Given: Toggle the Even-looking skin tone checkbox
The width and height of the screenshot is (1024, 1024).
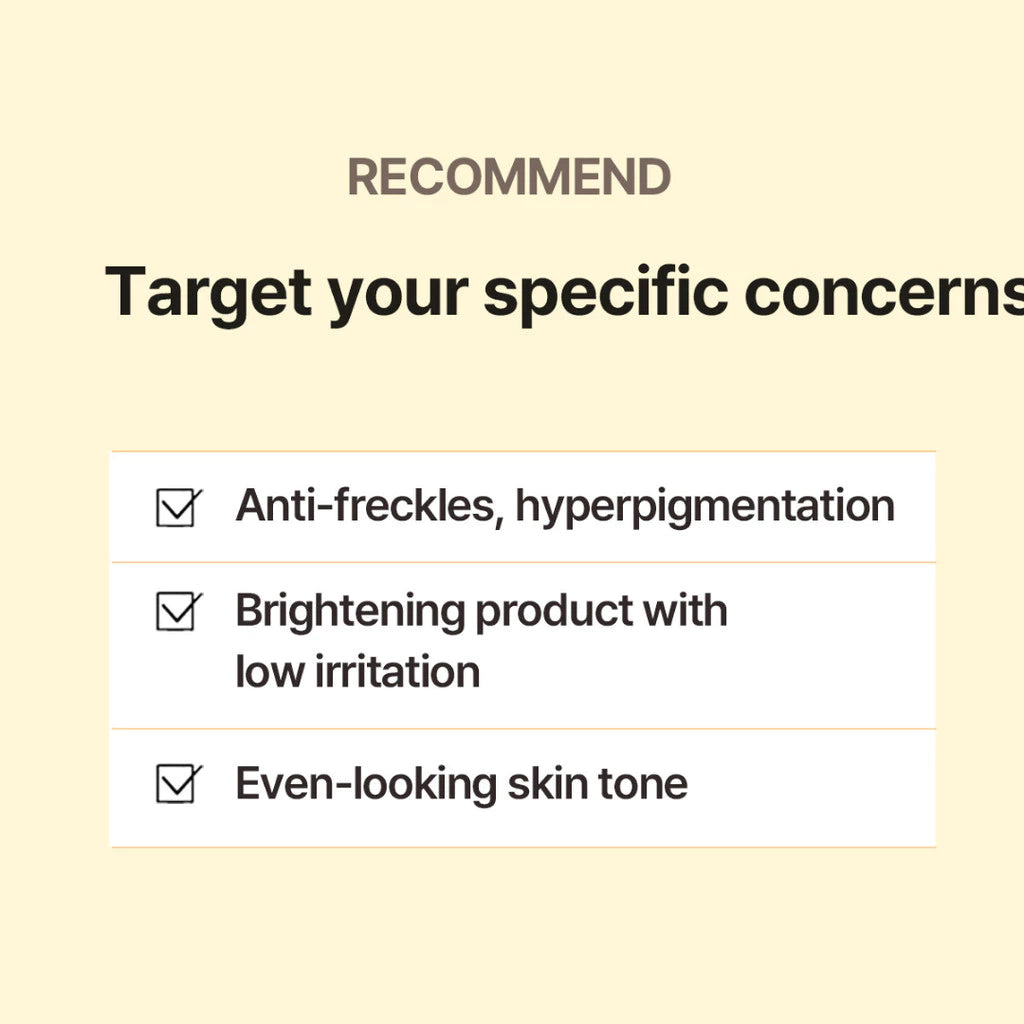Looking at the screenshot, I should tap(177, 784).
